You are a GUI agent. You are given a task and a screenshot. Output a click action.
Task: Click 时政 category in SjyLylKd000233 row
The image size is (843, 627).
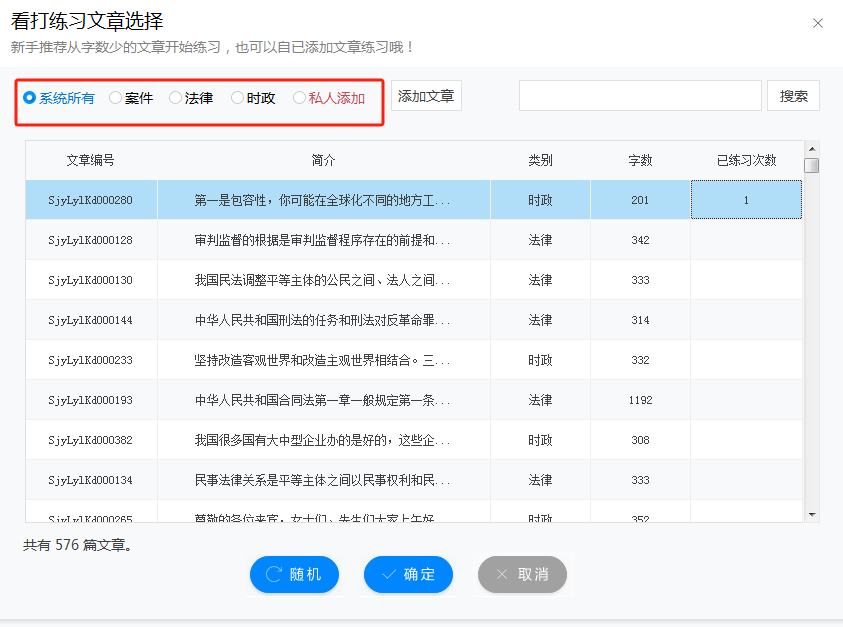540,360
